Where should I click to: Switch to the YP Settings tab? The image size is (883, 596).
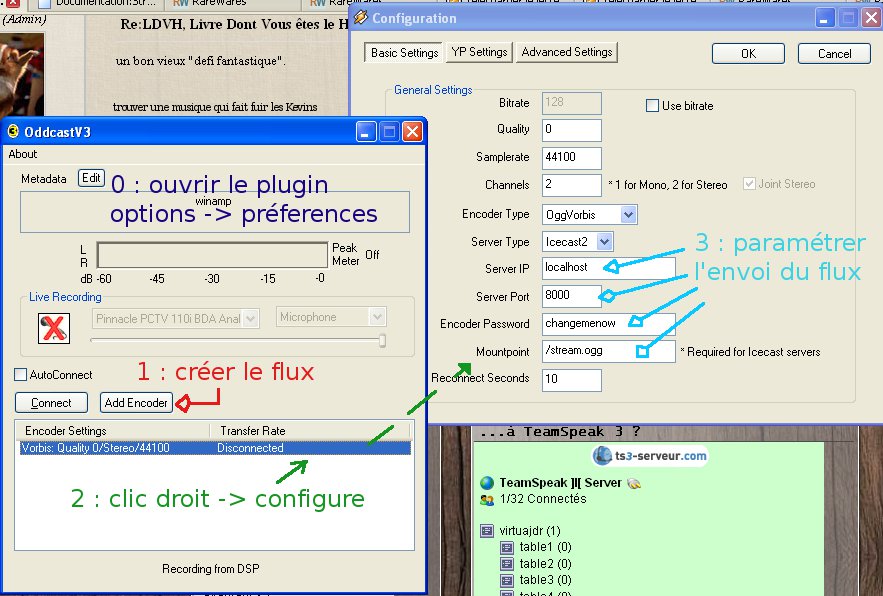coord(479,52)
